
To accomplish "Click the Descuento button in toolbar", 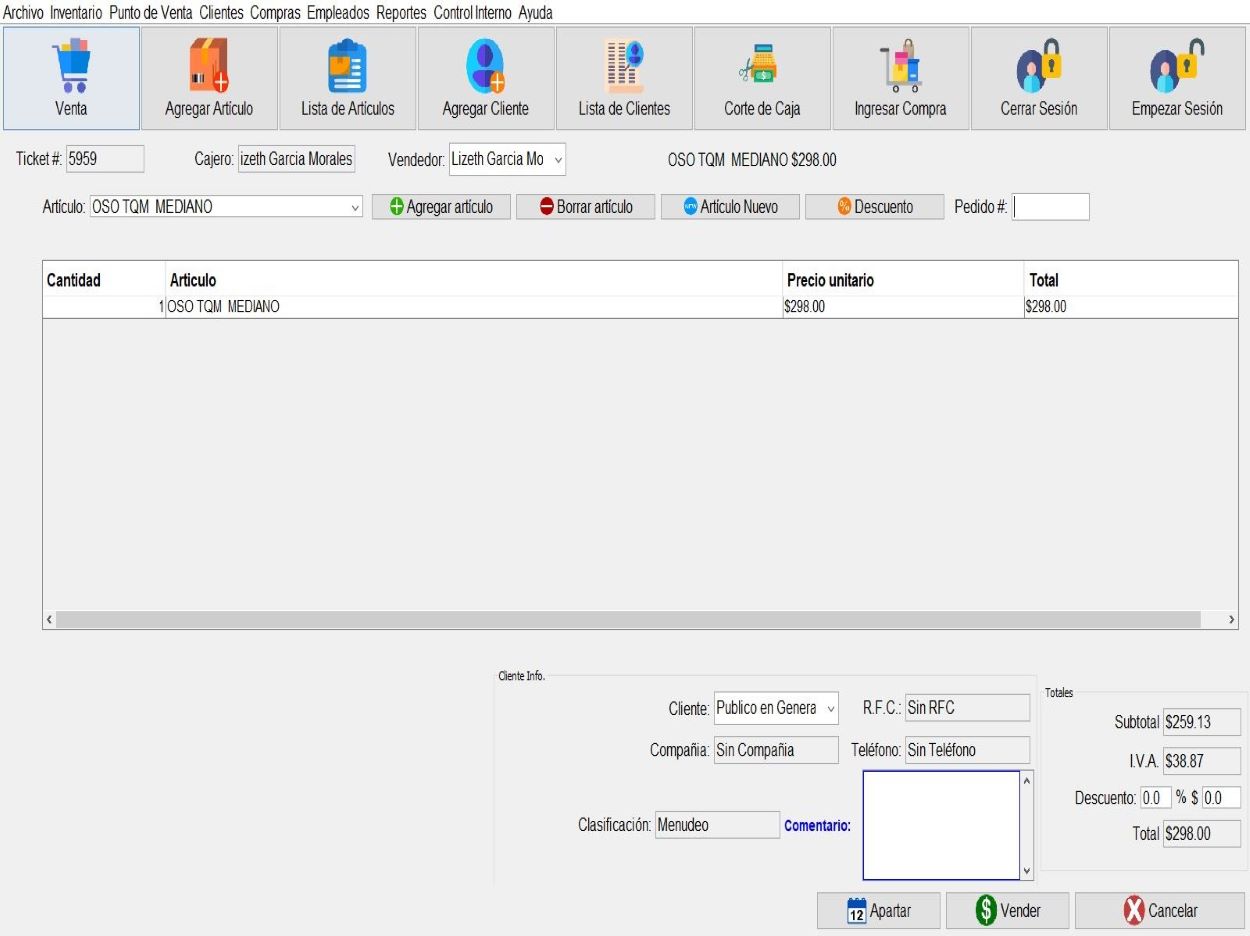I will click(x=874, y=207).
